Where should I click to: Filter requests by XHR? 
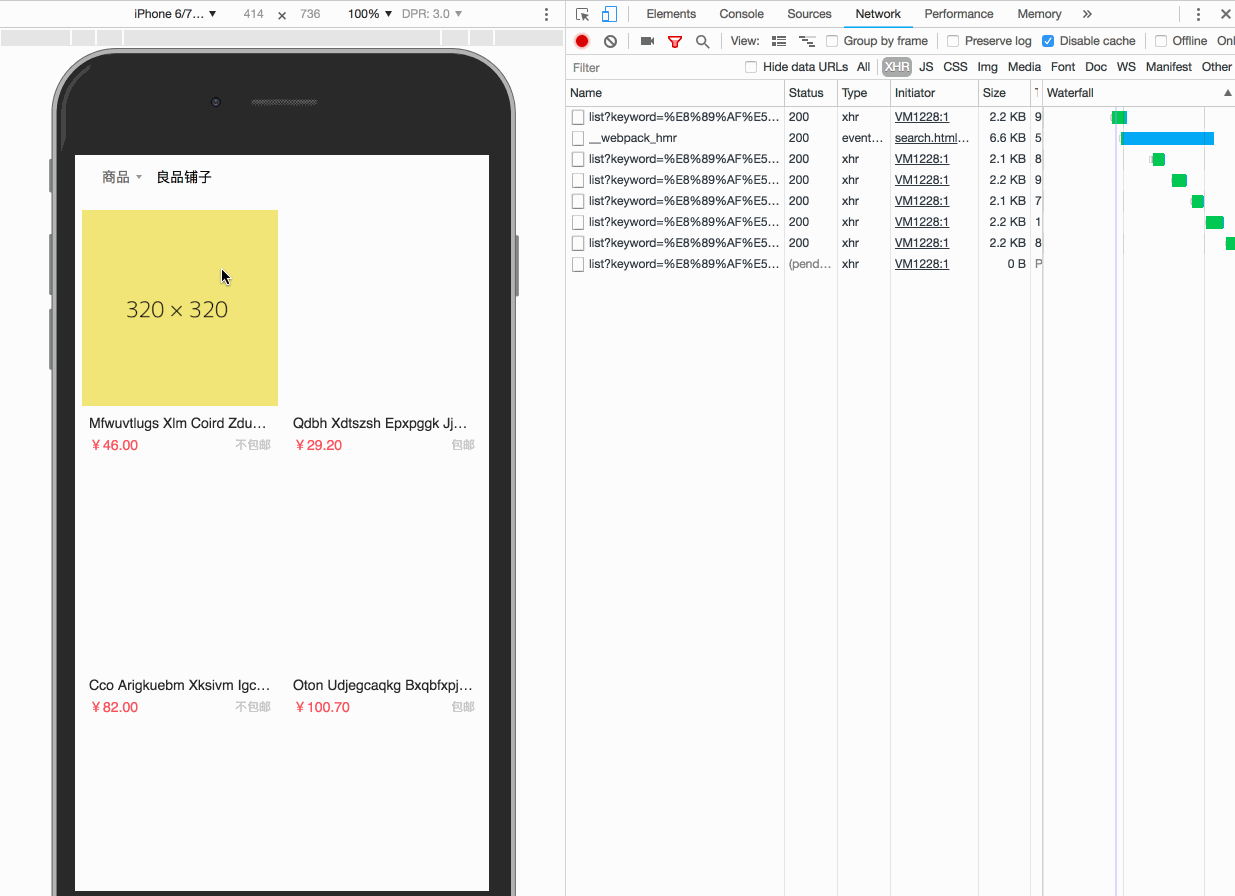(x=897, y=67)
